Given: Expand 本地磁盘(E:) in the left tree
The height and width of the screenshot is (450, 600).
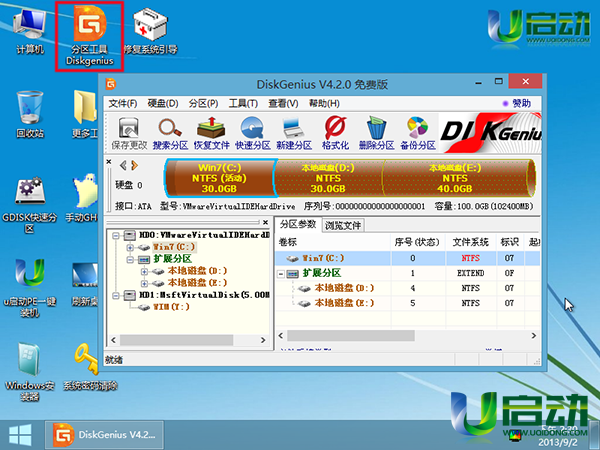Looking at the screenshot, I should 144,284.
